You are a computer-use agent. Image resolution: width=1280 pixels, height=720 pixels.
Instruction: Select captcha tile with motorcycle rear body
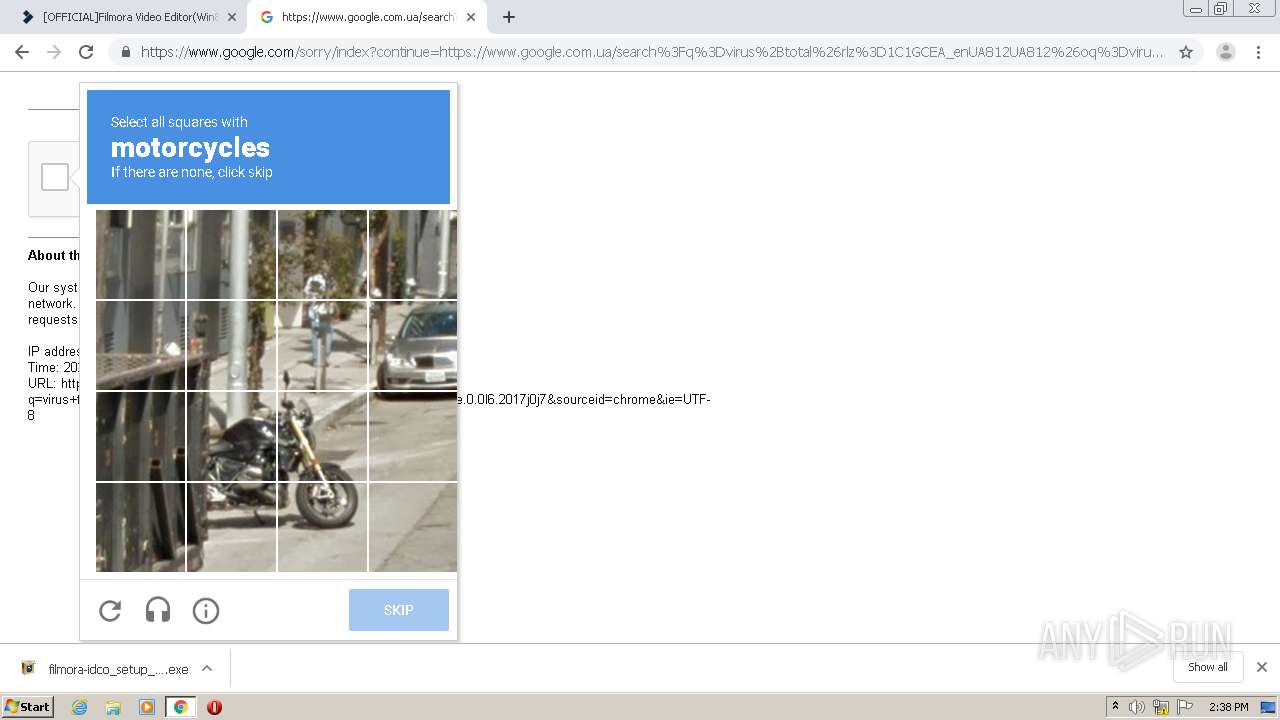tap(231, 436)
